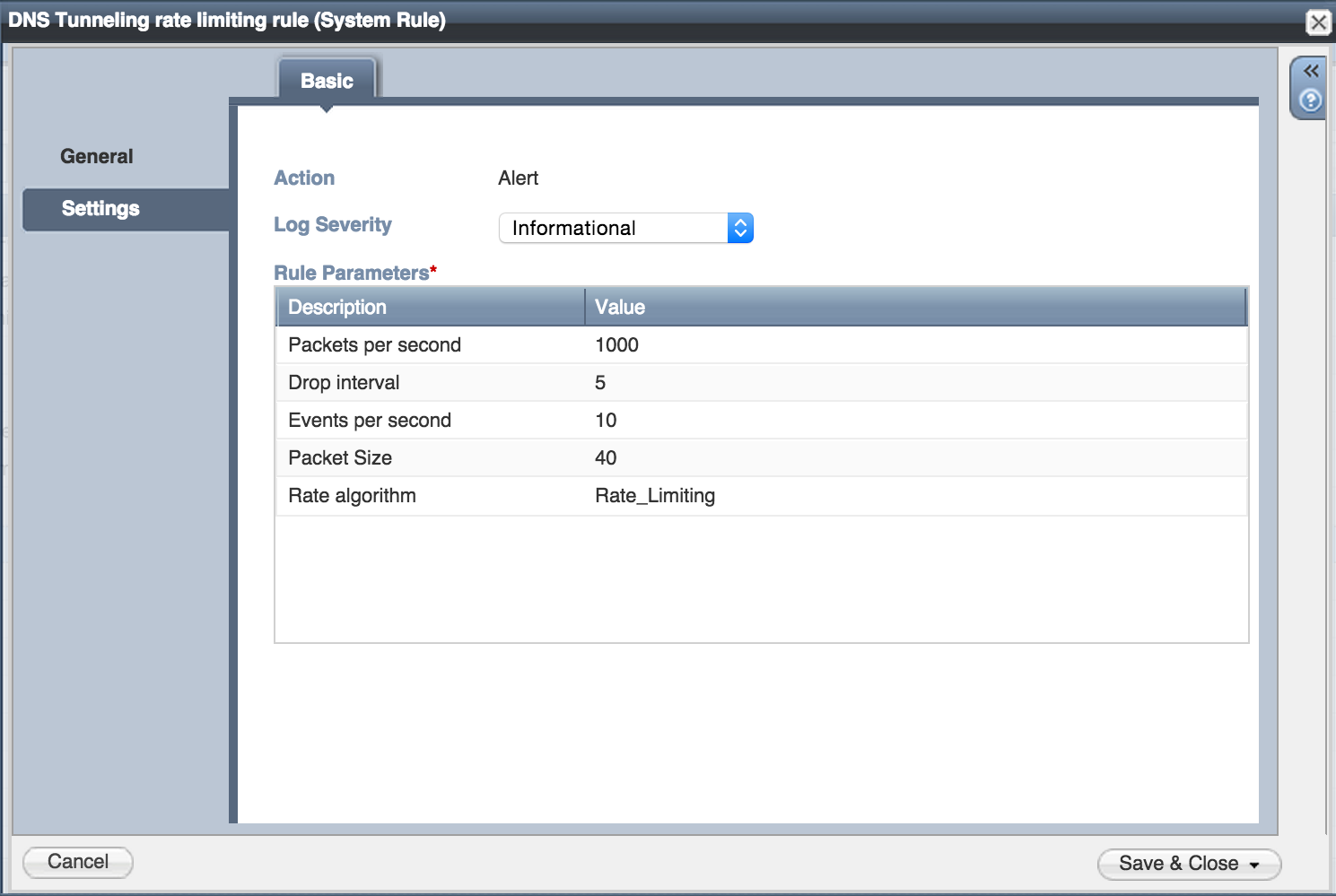Select the Packets per second row
Viewport: 1336px width, 896px height.
pos(374,345)
